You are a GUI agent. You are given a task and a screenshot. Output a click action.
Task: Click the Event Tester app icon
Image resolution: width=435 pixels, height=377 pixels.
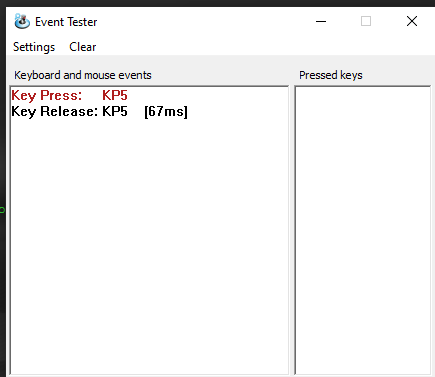tap(22, 21)
